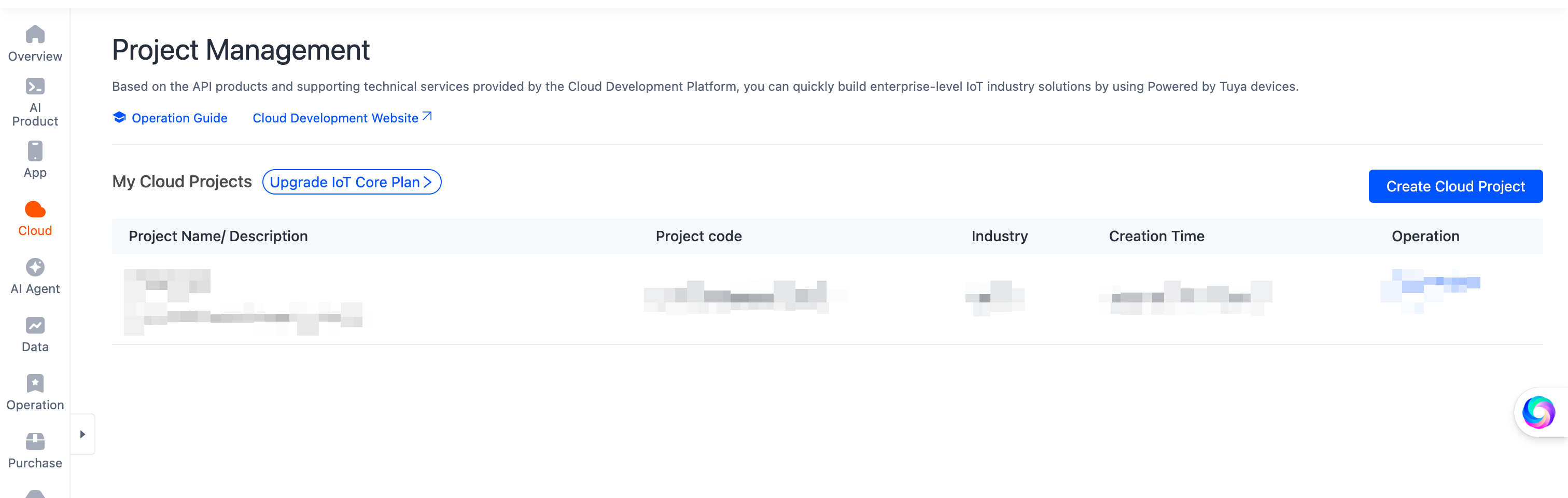The image size is (1568, 498).
Task: Click the chevron in Upgrade IoT Core Plan
Action: pos(427,182)
